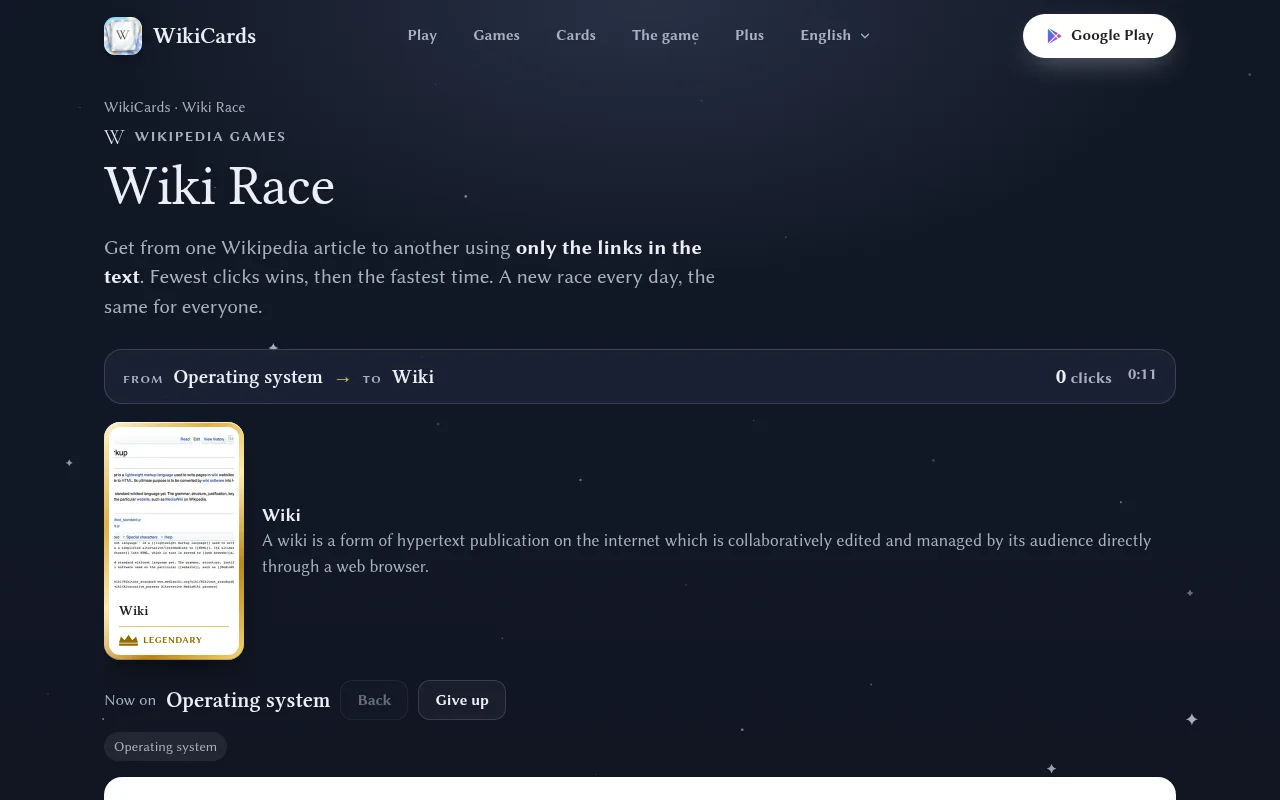1280x800 pixels.
Task: Click the Google Play button
Action: click(1099, 36)
